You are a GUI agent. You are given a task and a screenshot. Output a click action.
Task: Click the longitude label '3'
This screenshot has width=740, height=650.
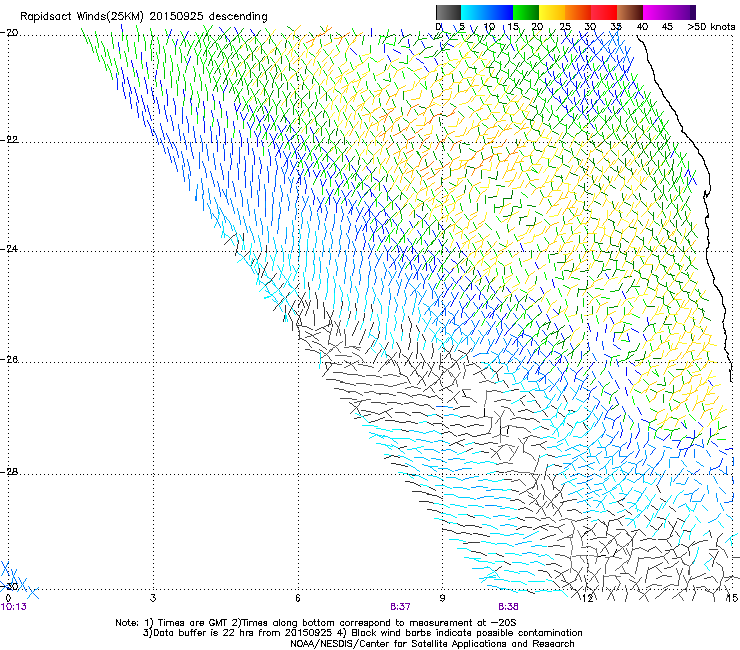[x=153, y=598]
